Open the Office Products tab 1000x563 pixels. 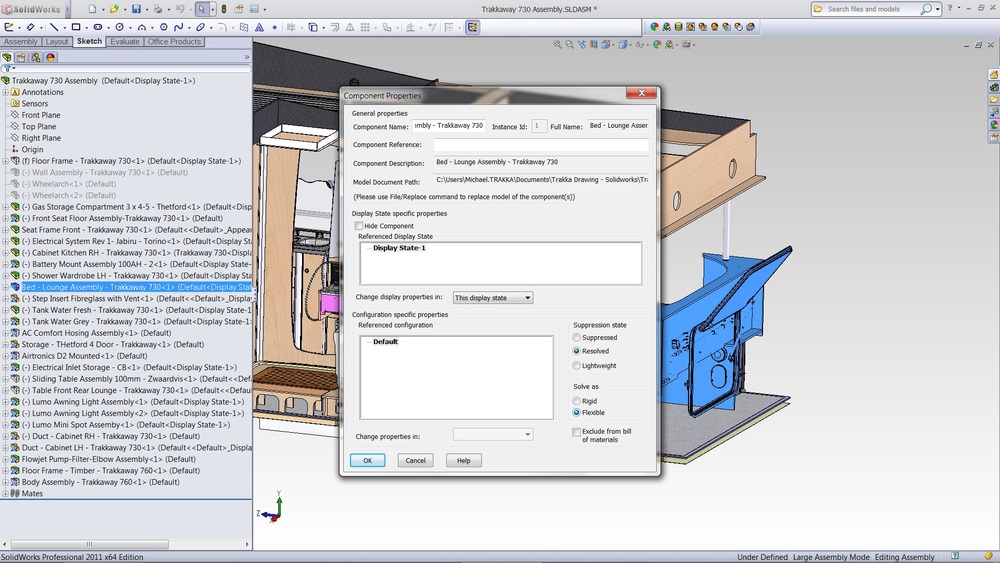174,42
